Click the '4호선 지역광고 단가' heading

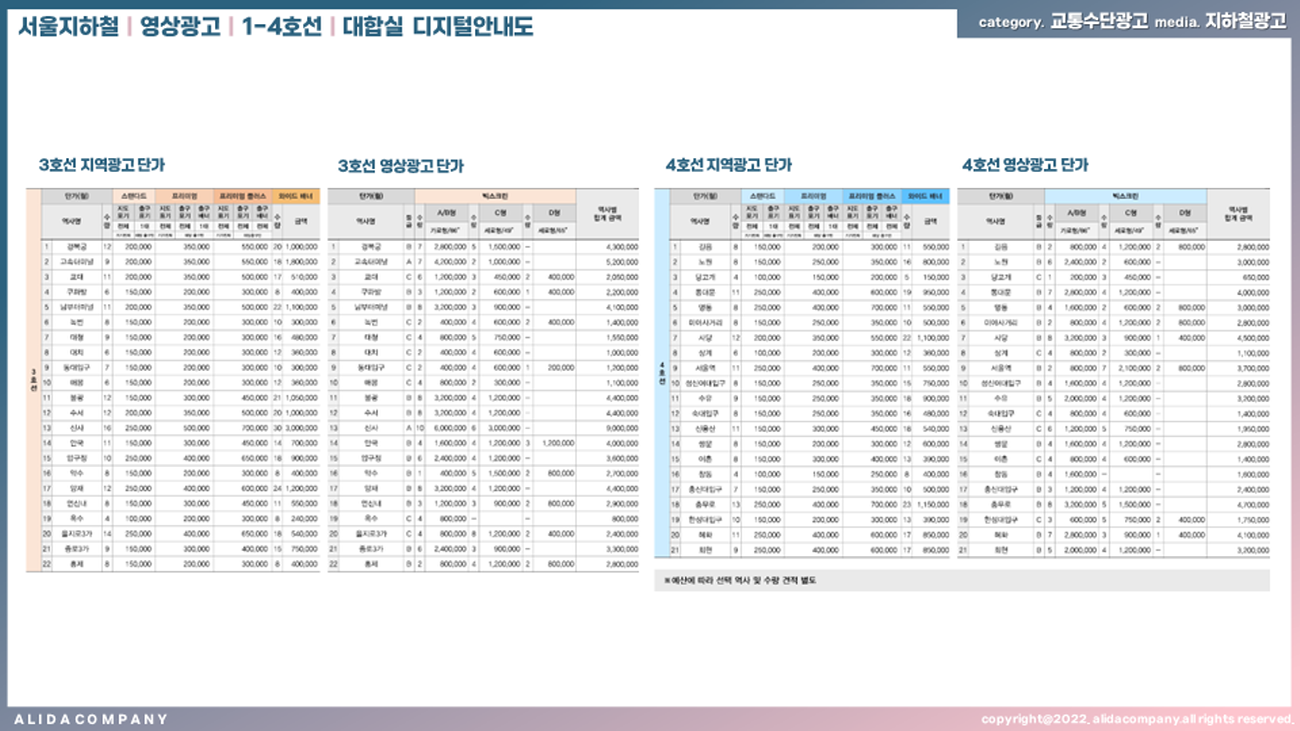[727, 166]
